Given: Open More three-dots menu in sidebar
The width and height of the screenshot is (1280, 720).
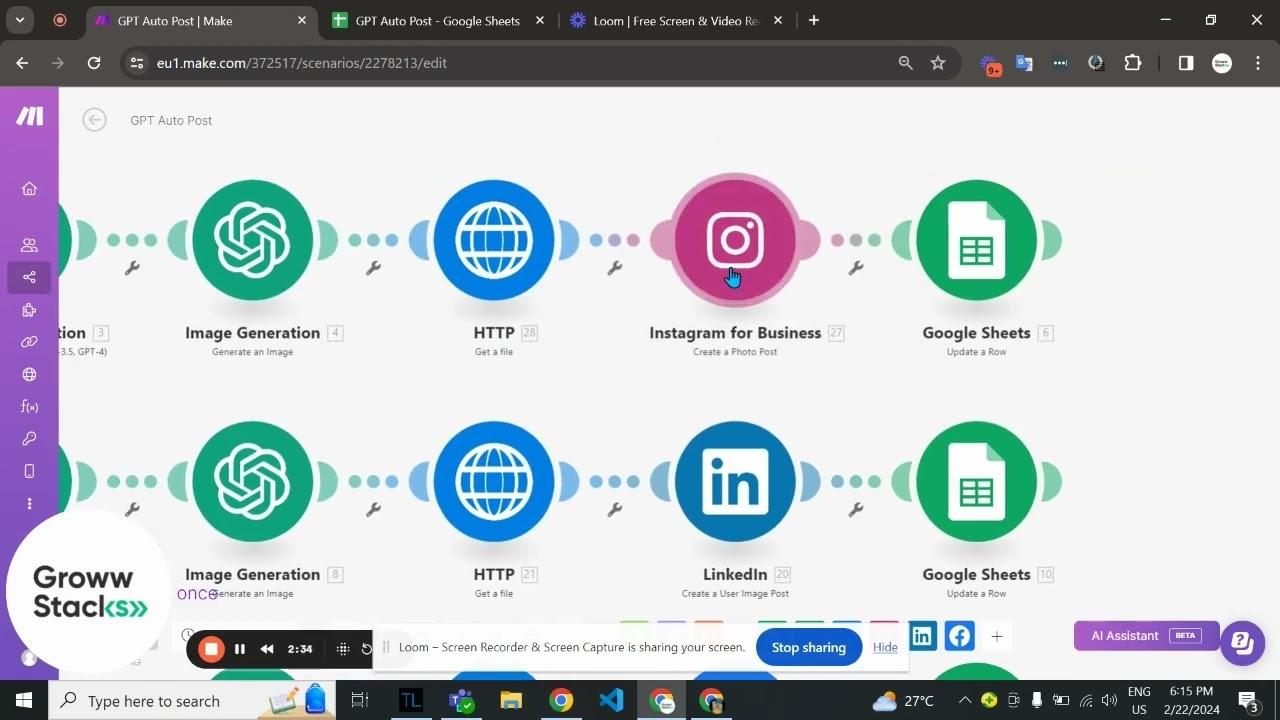Looking at the screenshot, I should [29, 503].
